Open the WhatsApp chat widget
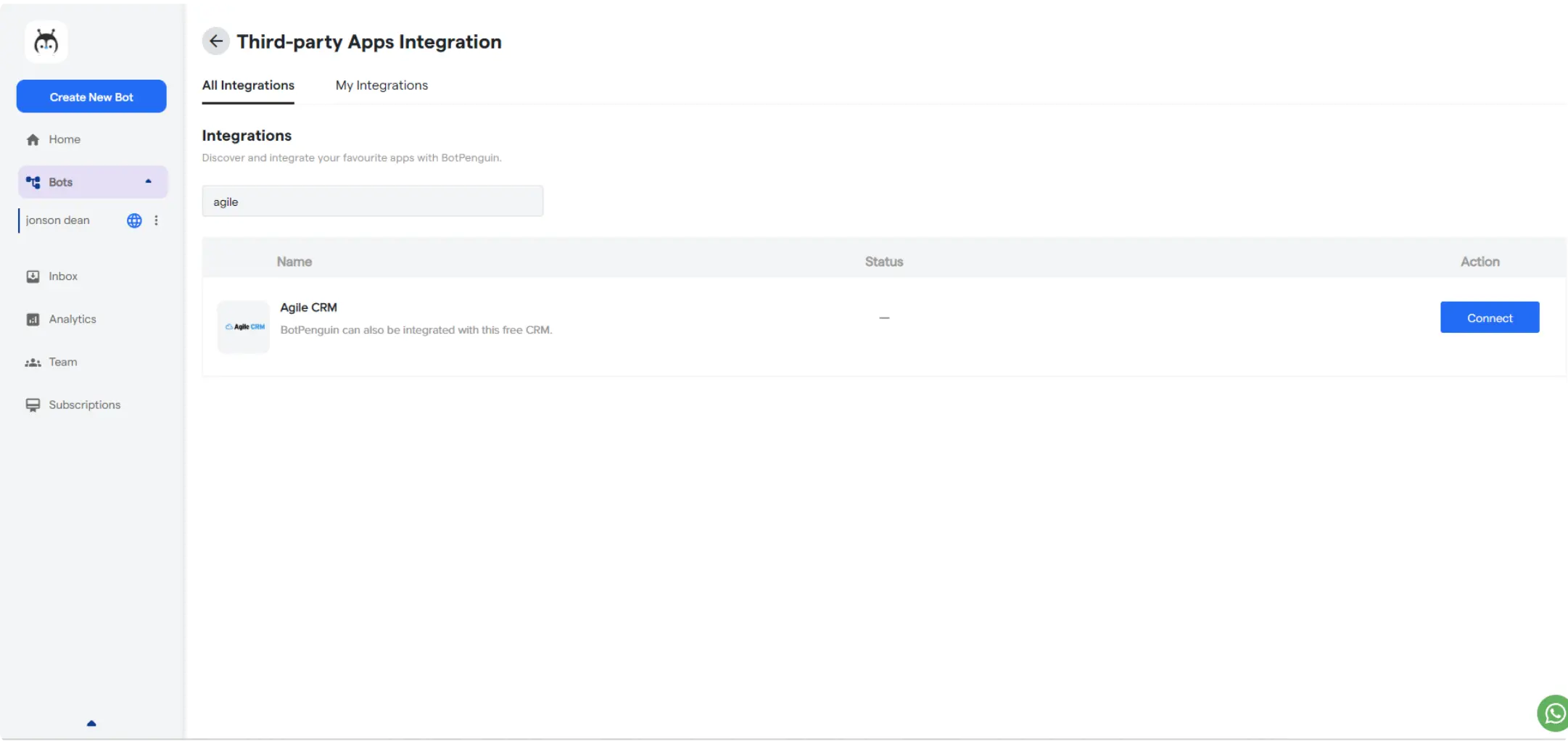Image resolution: width=1568 pixels, height=744 pixels. 1553,713
